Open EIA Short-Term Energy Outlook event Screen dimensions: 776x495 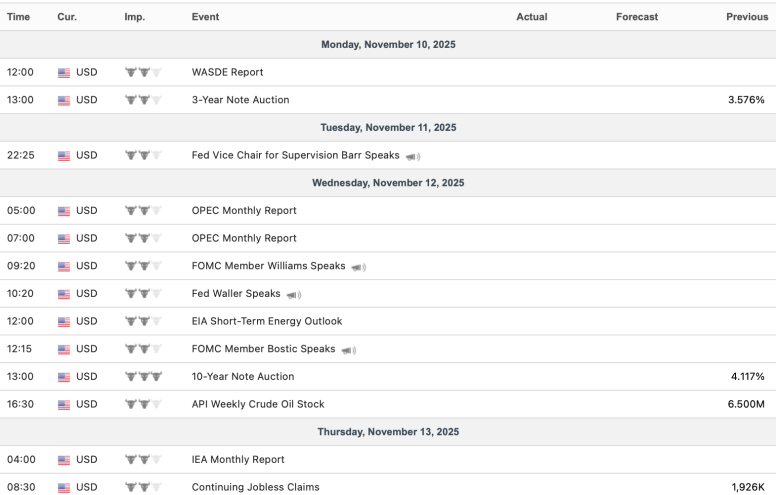(266, 321)
